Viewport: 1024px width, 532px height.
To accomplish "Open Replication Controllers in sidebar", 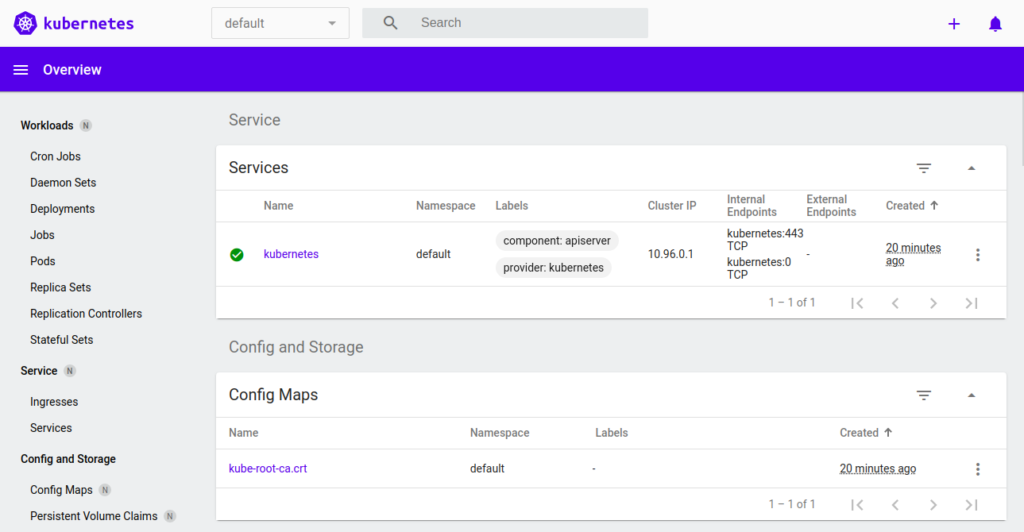I will 86,313.
